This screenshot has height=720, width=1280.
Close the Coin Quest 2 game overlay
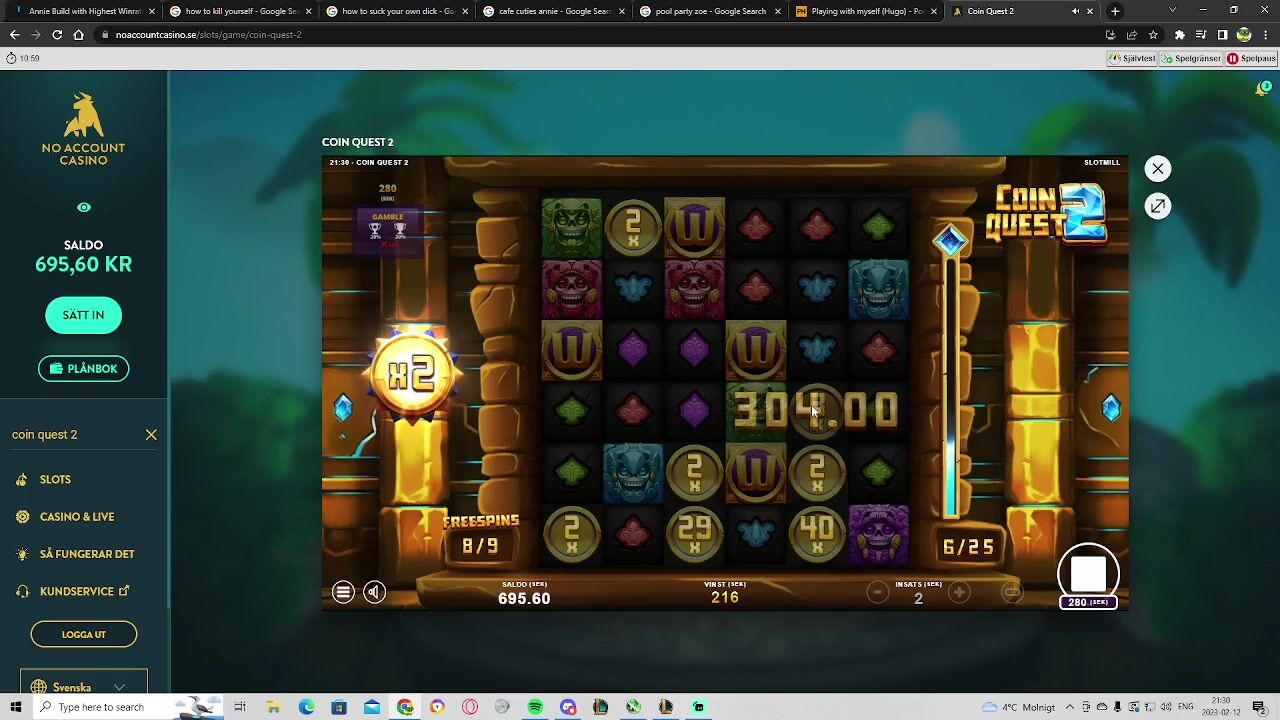pos(1157,169)
